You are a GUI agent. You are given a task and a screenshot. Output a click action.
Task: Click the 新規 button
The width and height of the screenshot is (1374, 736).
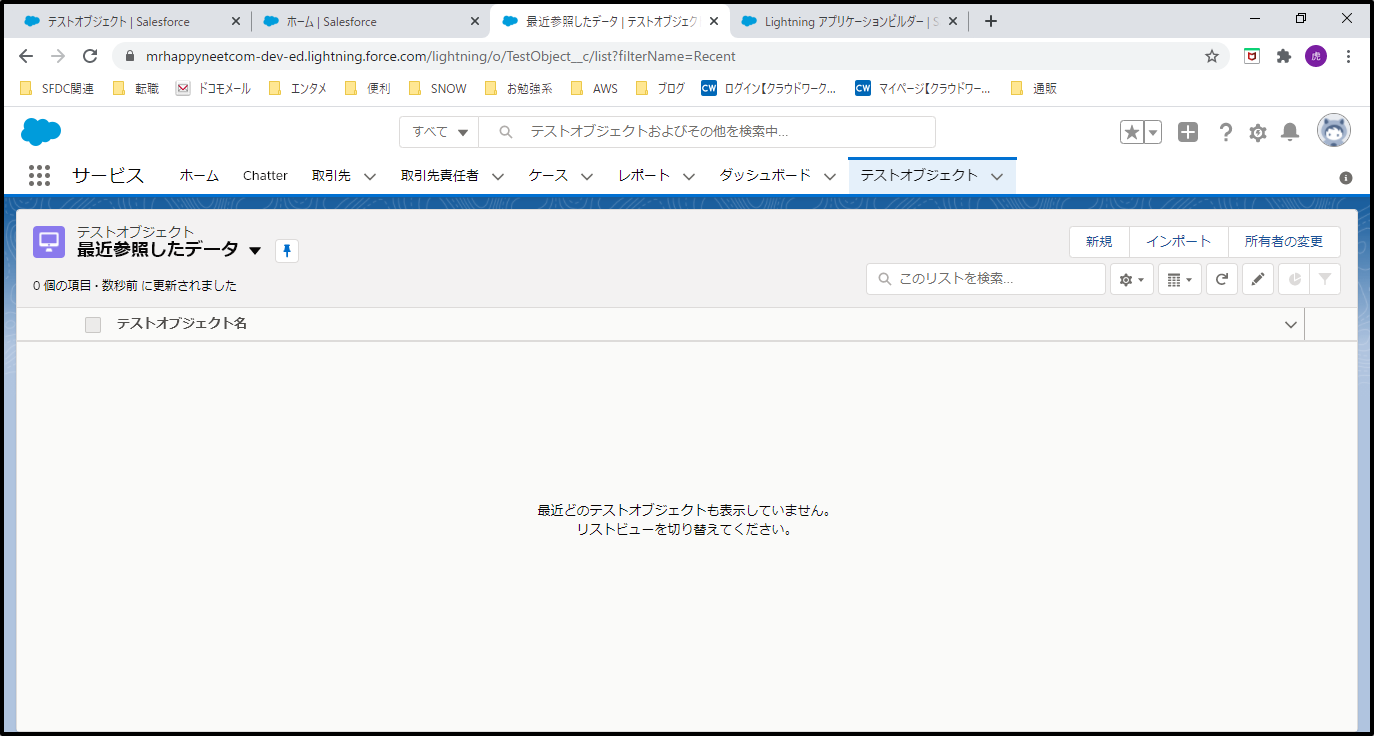pos(1098,242)
